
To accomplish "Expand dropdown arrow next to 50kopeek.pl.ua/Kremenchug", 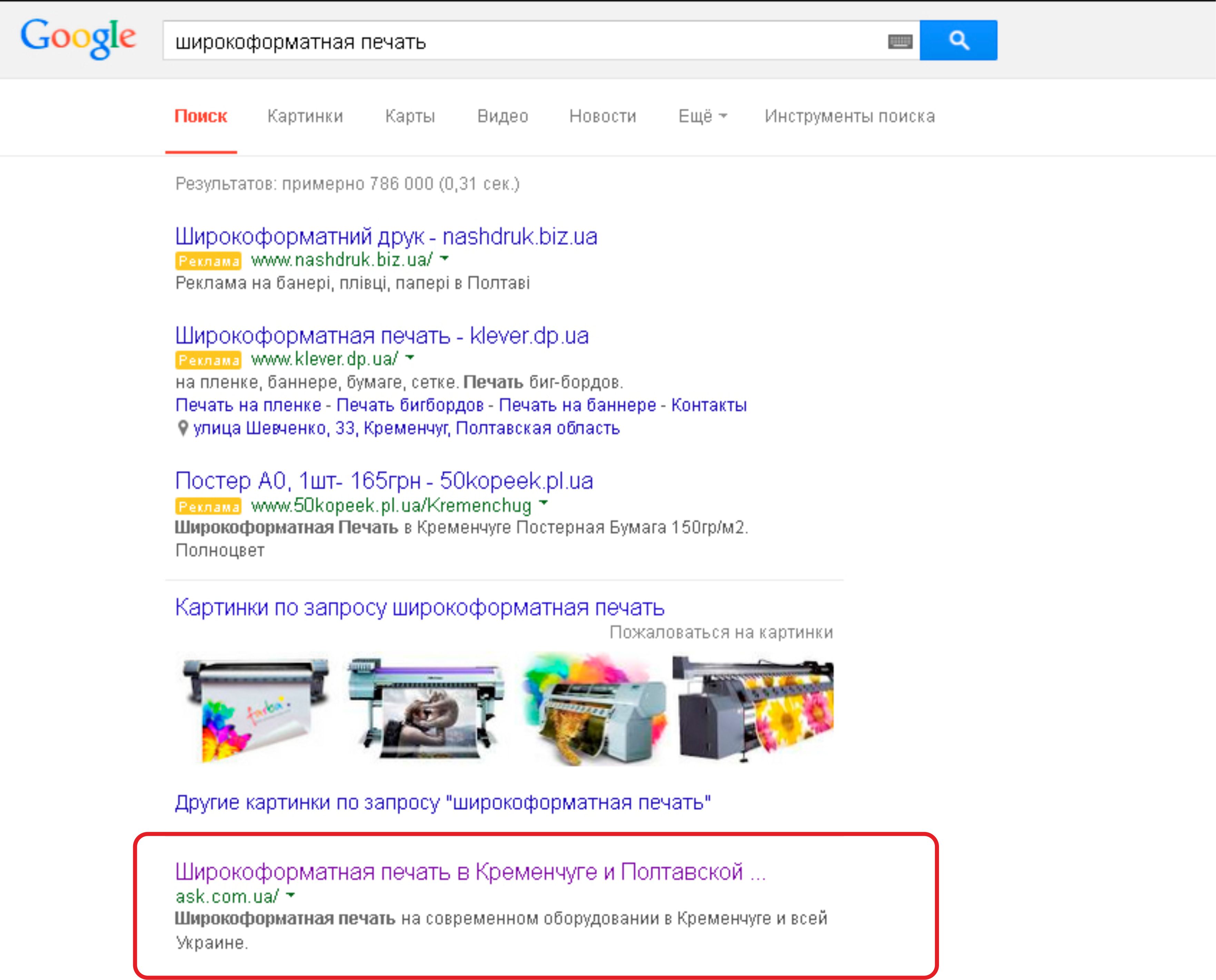I will [544, 502].
